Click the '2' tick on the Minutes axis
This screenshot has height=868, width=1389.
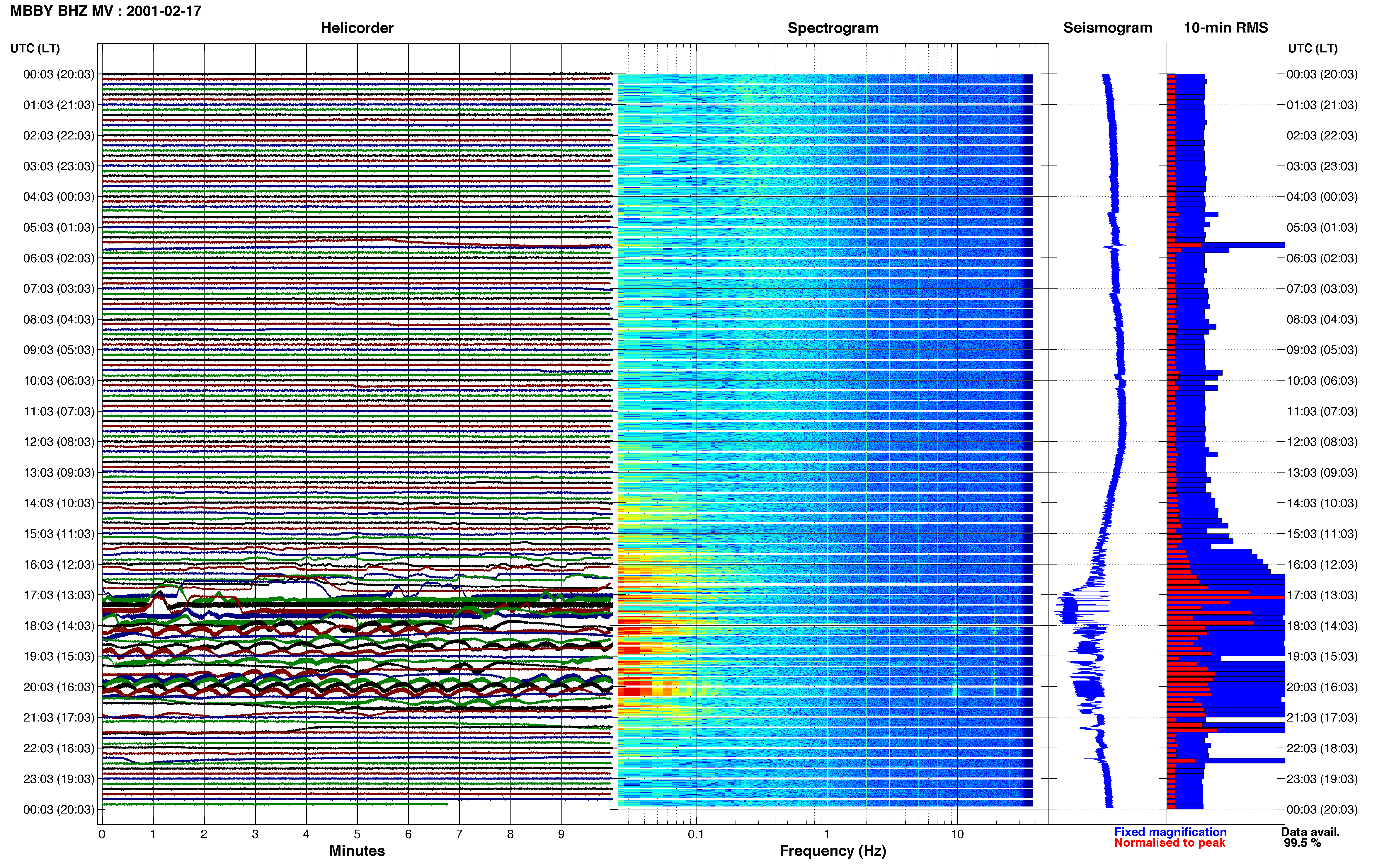tap(204, 834)
